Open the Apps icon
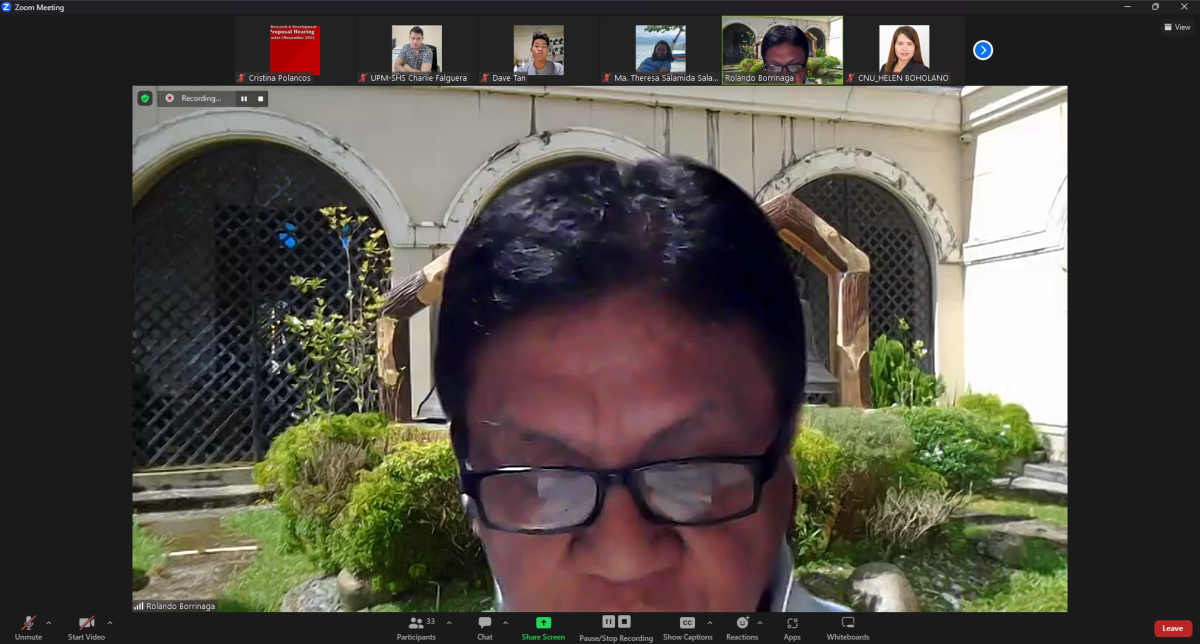The height and width of the screenshot is (644, 1200). (792, 622)
